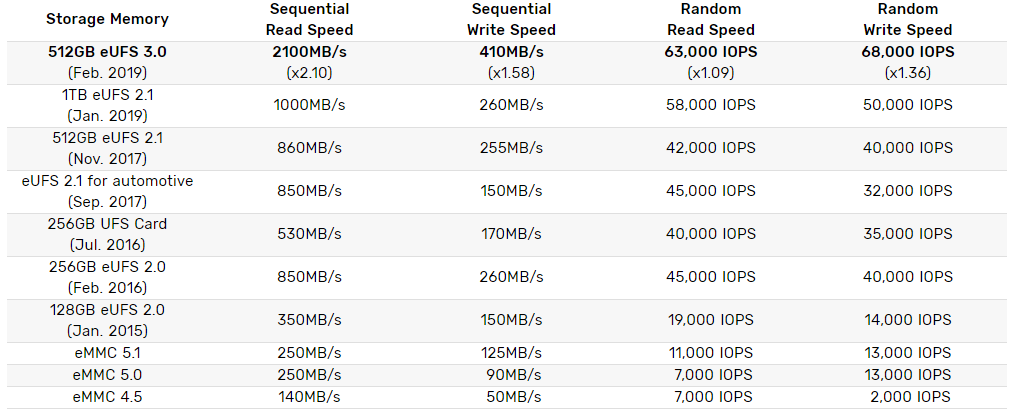The image size is (1014, 417).
Task: Select the 1TB eUFS 2.1 row label
Action: (107, 105)
